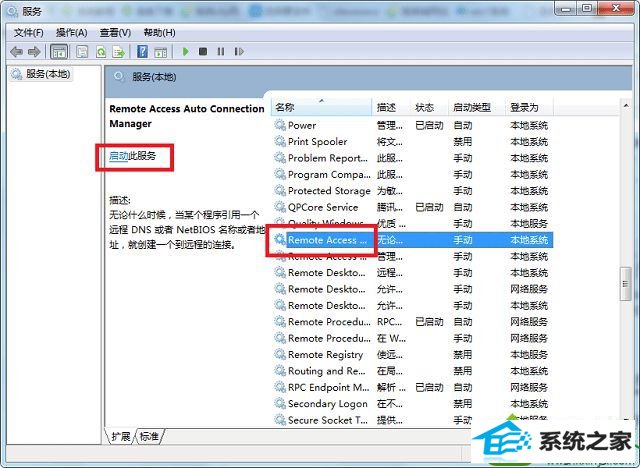Viewport: 640px width, 468px height.
Task: Switch to the 扩展 tab
Action: pyautogui.click(x=121, y=437)
